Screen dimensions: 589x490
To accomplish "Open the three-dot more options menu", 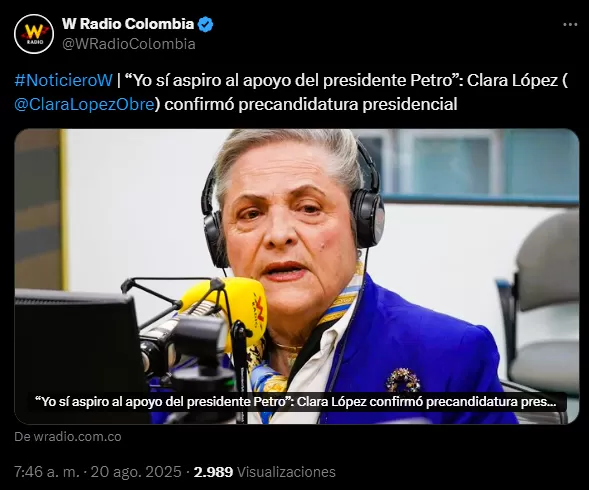I will 570,25.
